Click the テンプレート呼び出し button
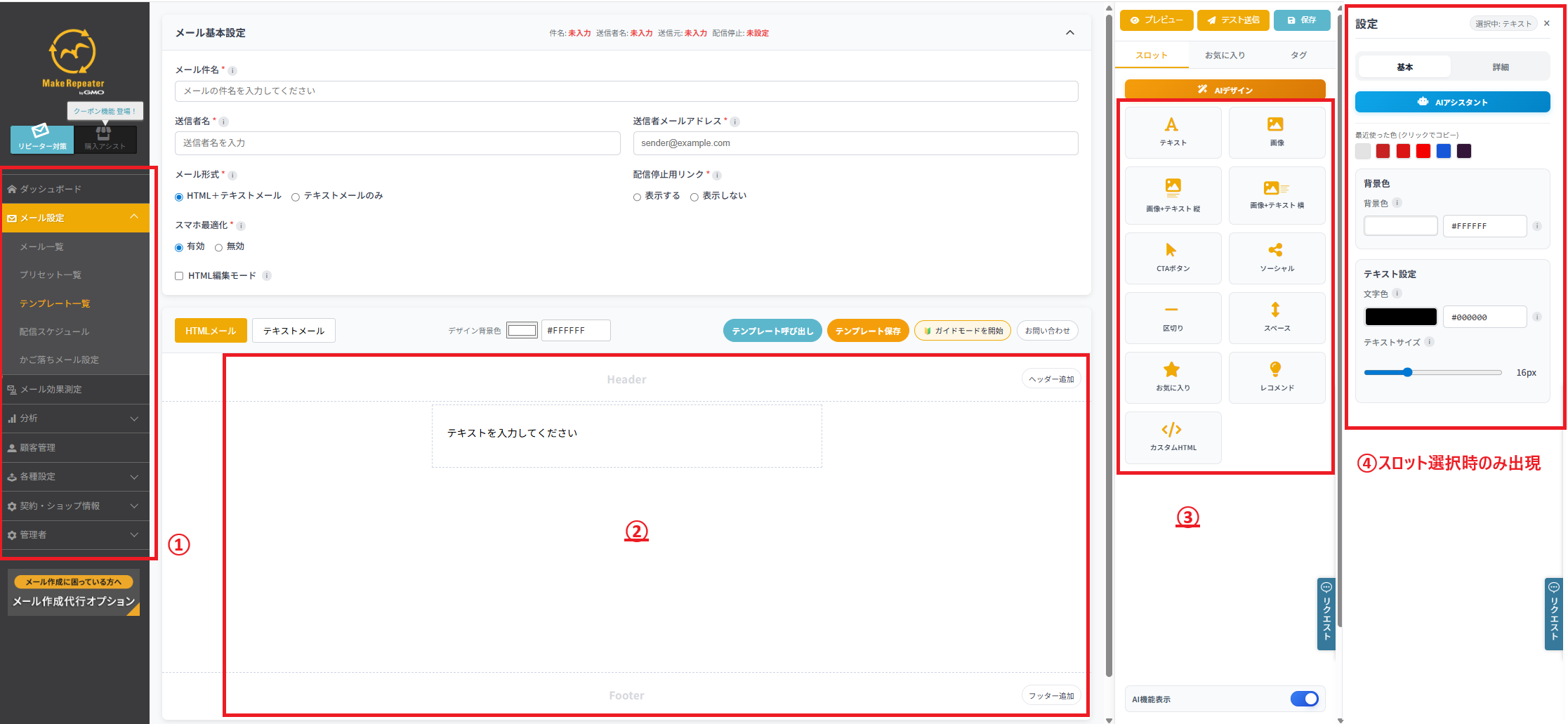Screen dimensions: 1568x724 click(772, 331)
